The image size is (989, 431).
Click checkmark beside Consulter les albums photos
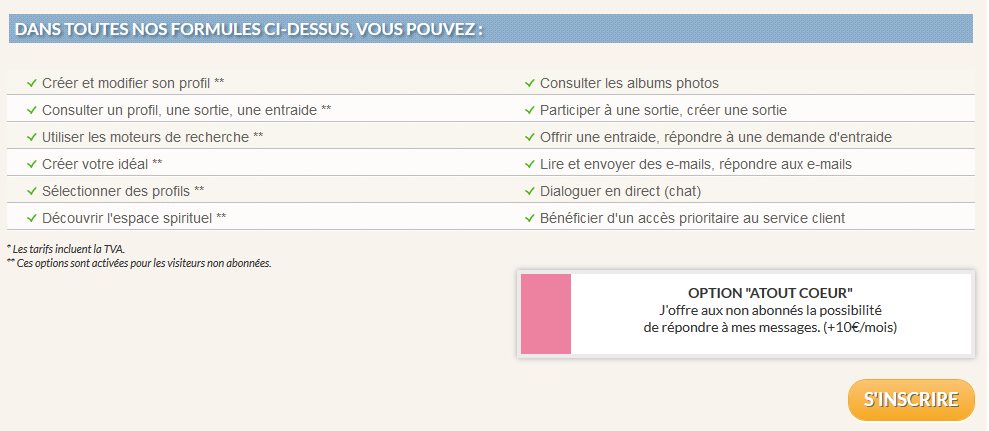pyautogui.click(x=530, y=83)
